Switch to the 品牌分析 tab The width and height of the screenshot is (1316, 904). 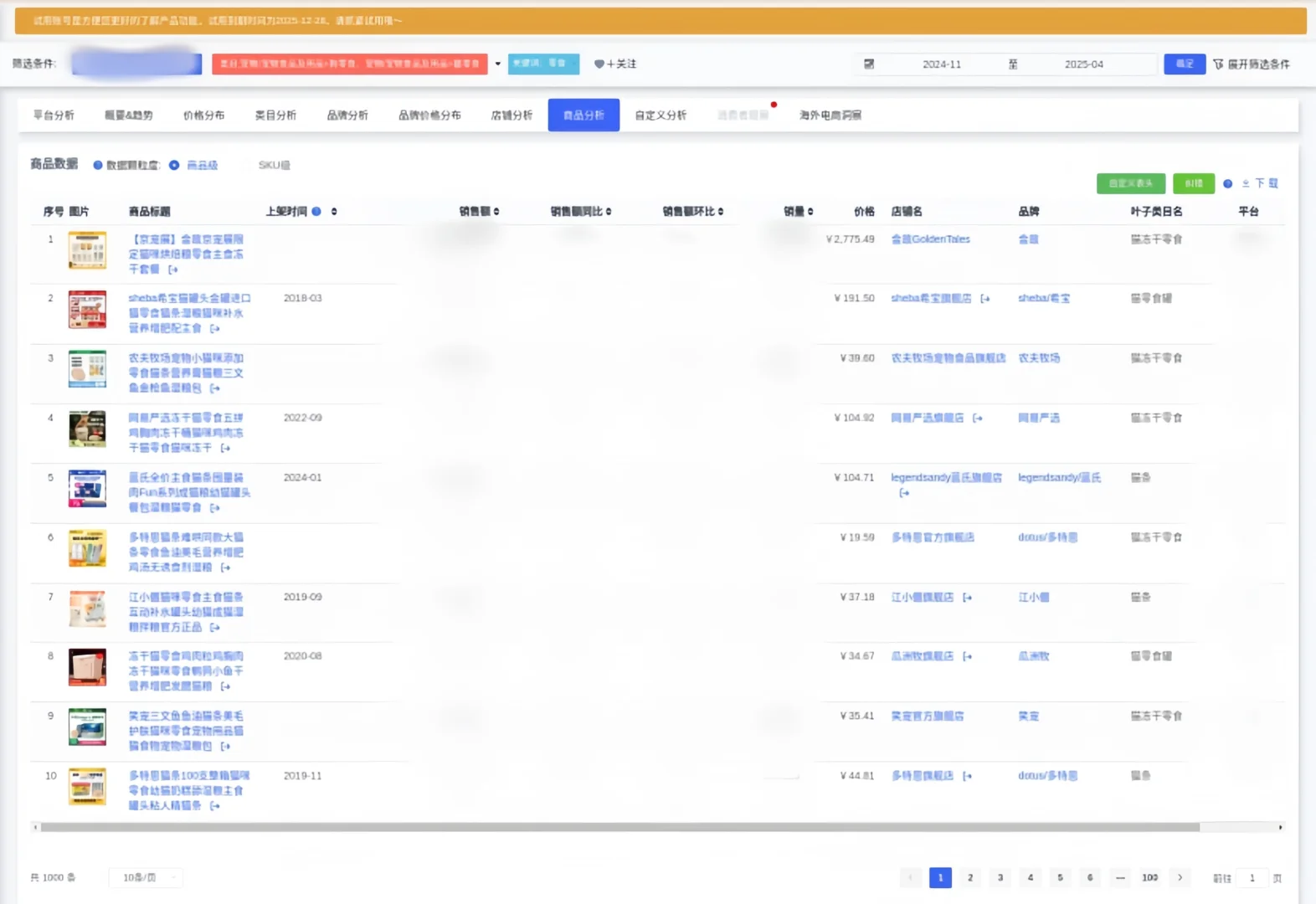(347, 116)
